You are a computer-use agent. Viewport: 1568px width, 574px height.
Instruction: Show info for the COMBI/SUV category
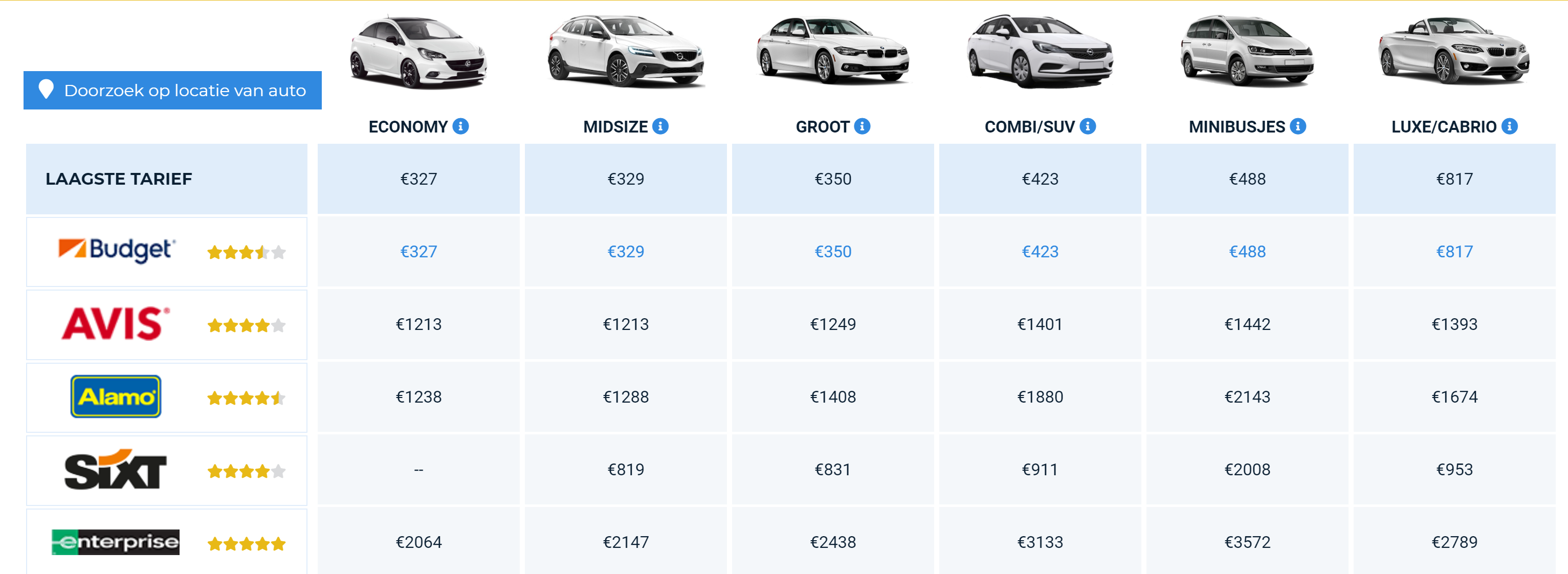(x=1088, y=126)
